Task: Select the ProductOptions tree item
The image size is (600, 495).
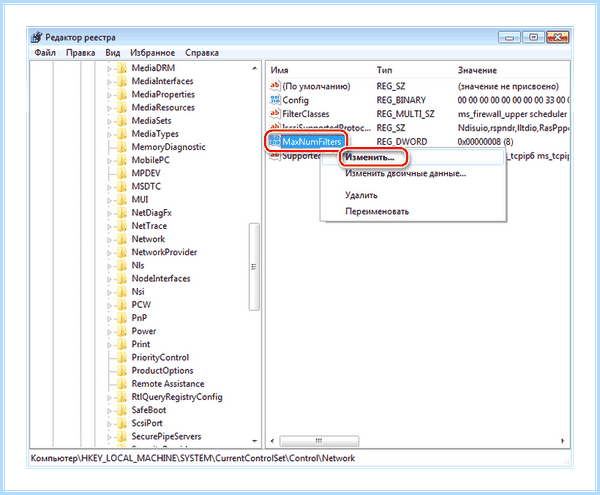Action: 162,371
